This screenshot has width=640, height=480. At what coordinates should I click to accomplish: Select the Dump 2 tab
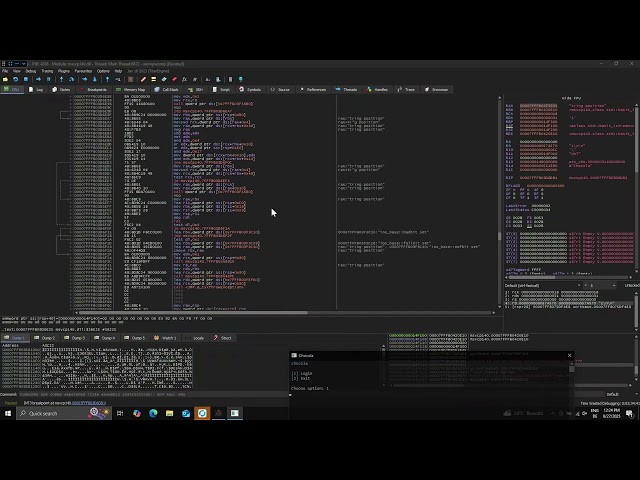(x=44, y=338)
